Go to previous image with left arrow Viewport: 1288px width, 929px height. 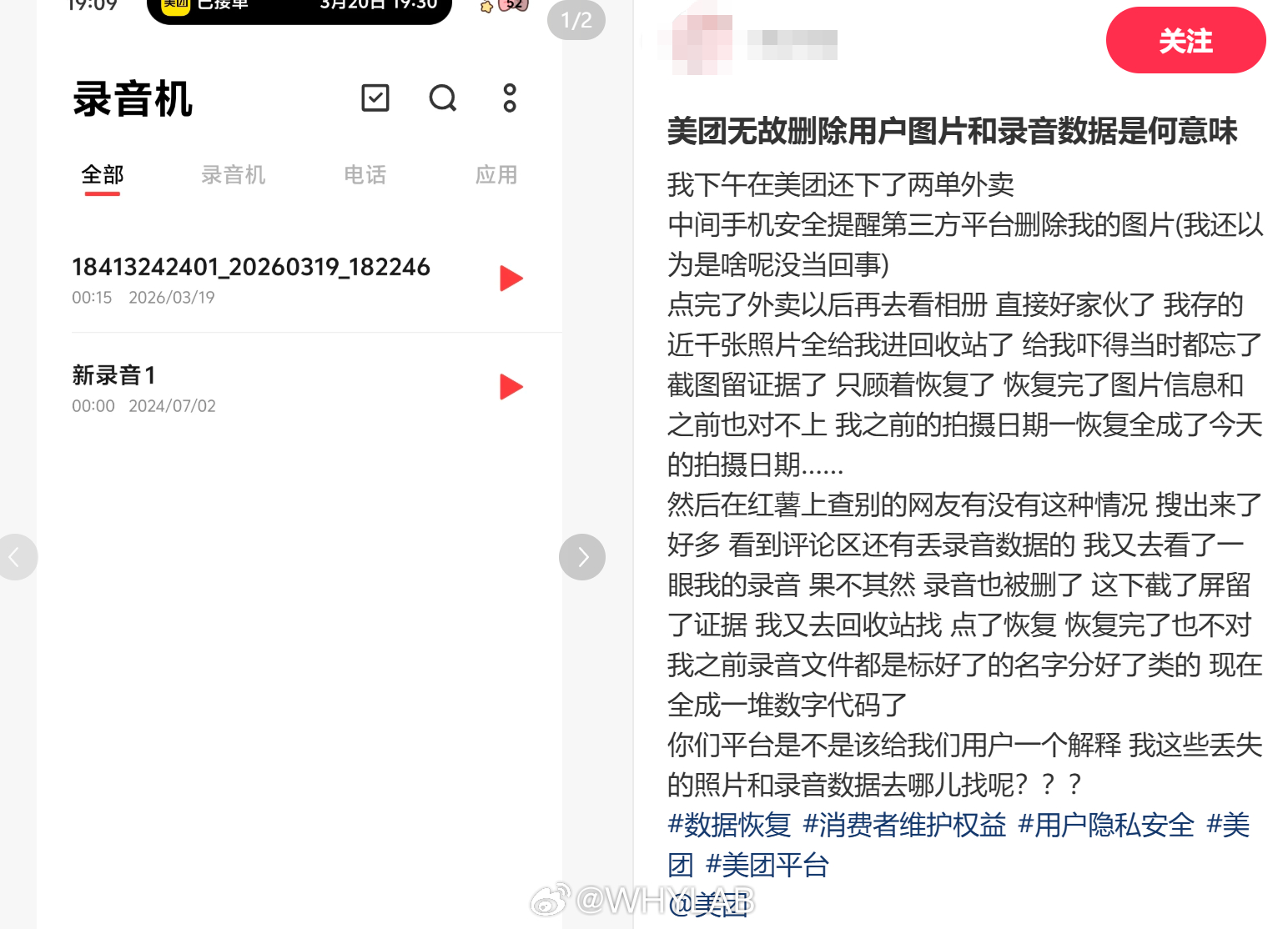[x=15, y=557]
